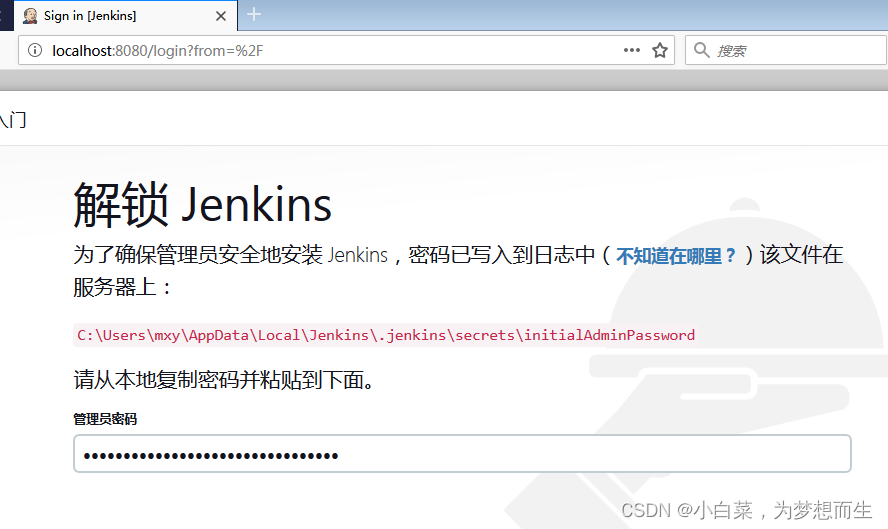Click the site information icon
888x529 pixels.
click(35, 50)
